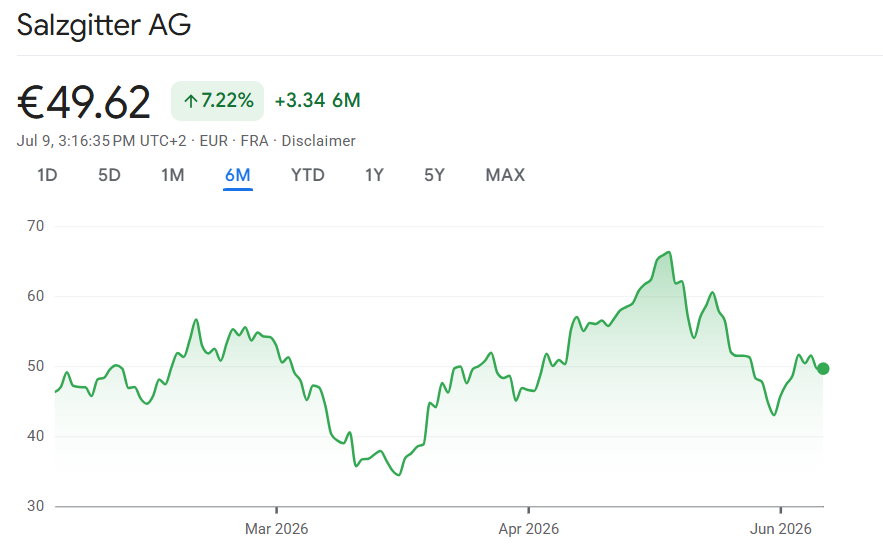Select the 1D time range tab
This screenshot has width=883, height=546.
point(47,175)
